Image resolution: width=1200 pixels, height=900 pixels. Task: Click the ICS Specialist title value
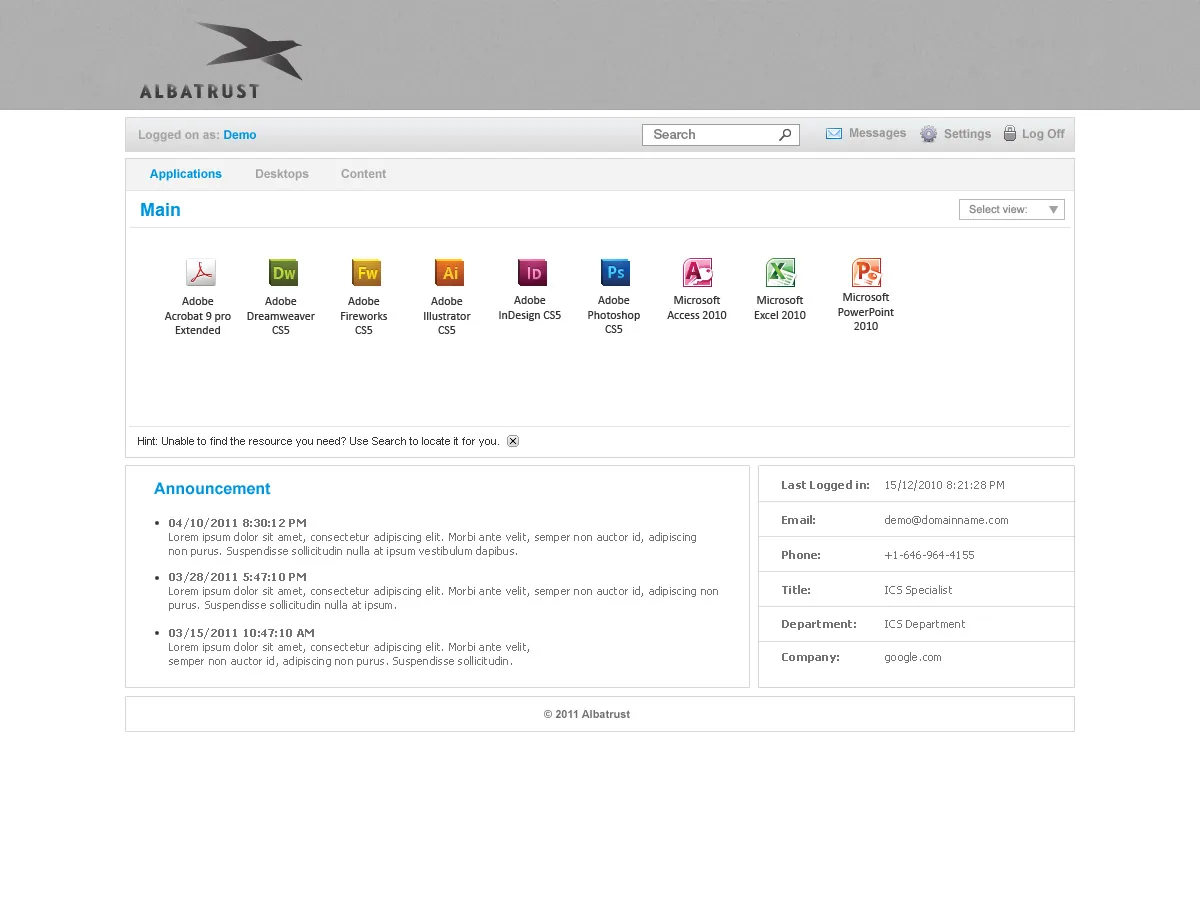tap(918, 590)
